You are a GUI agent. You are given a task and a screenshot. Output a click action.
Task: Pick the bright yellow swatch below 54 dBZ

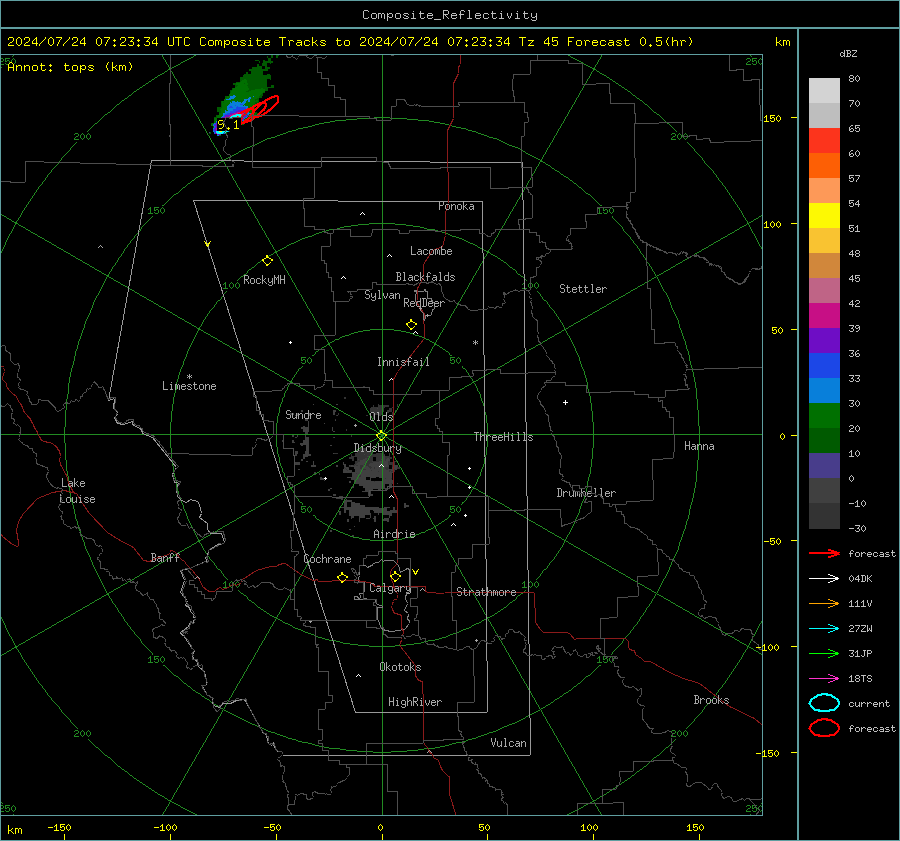coord(824,215)
